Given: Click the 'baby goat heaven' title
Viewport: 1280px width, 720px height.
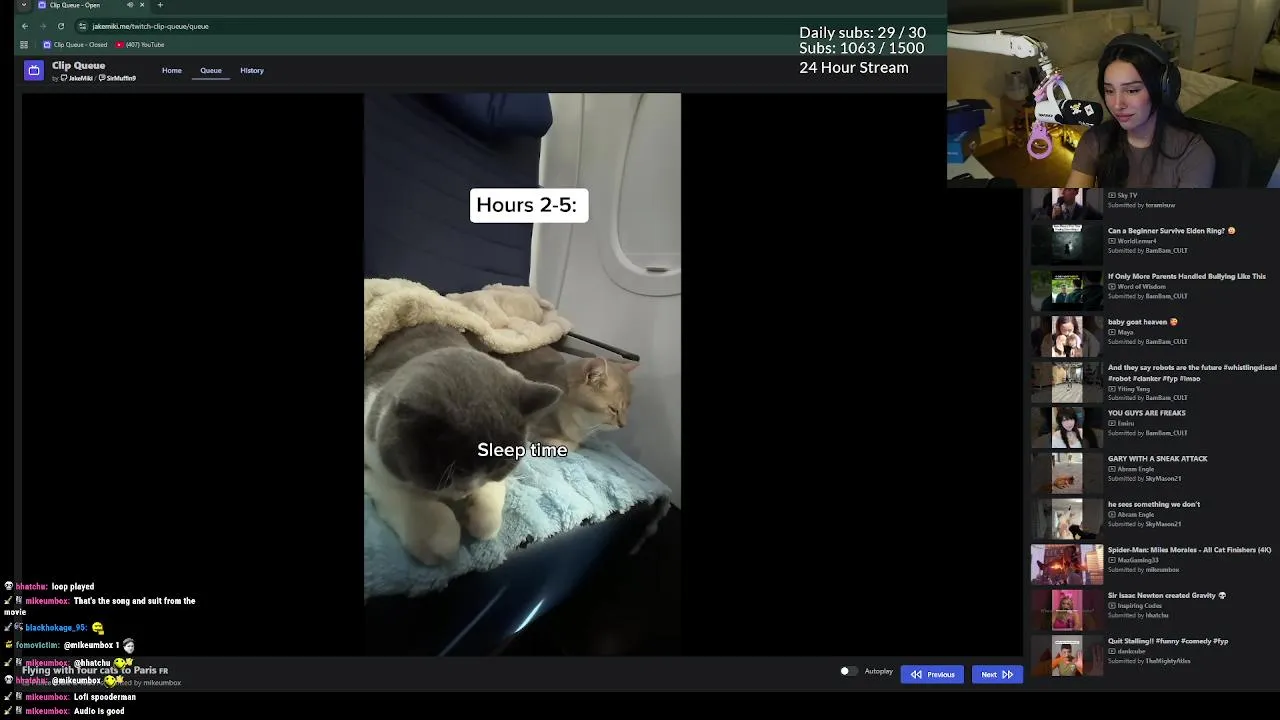Looking at the screenshot, I should [1142, 322].
